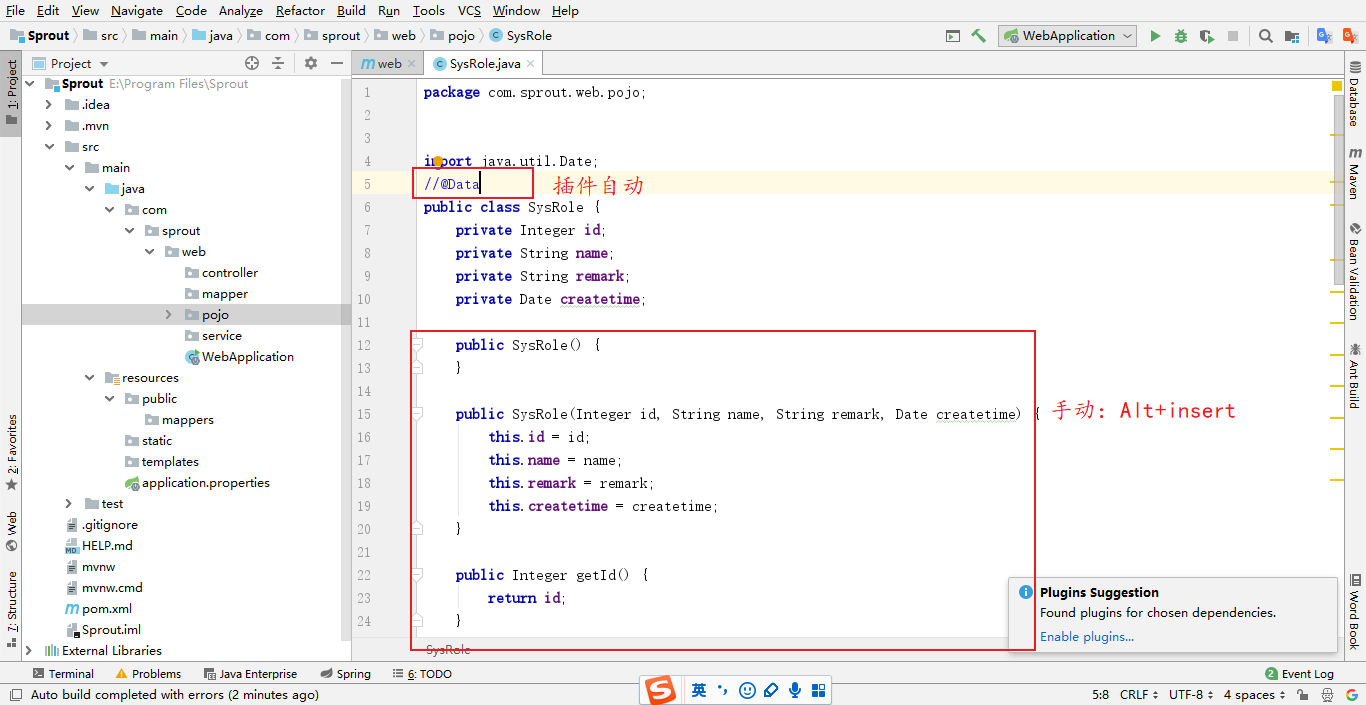Viewport: 1366px width, 705px height.
Task: Build the project using the hammer icon
Action: (979, 36)
